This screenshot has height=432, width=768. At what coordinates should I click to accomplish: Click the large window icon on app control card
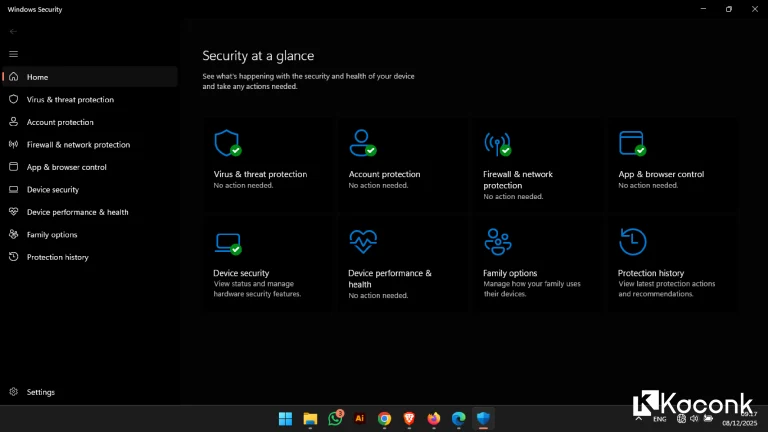tap(632, 143)
